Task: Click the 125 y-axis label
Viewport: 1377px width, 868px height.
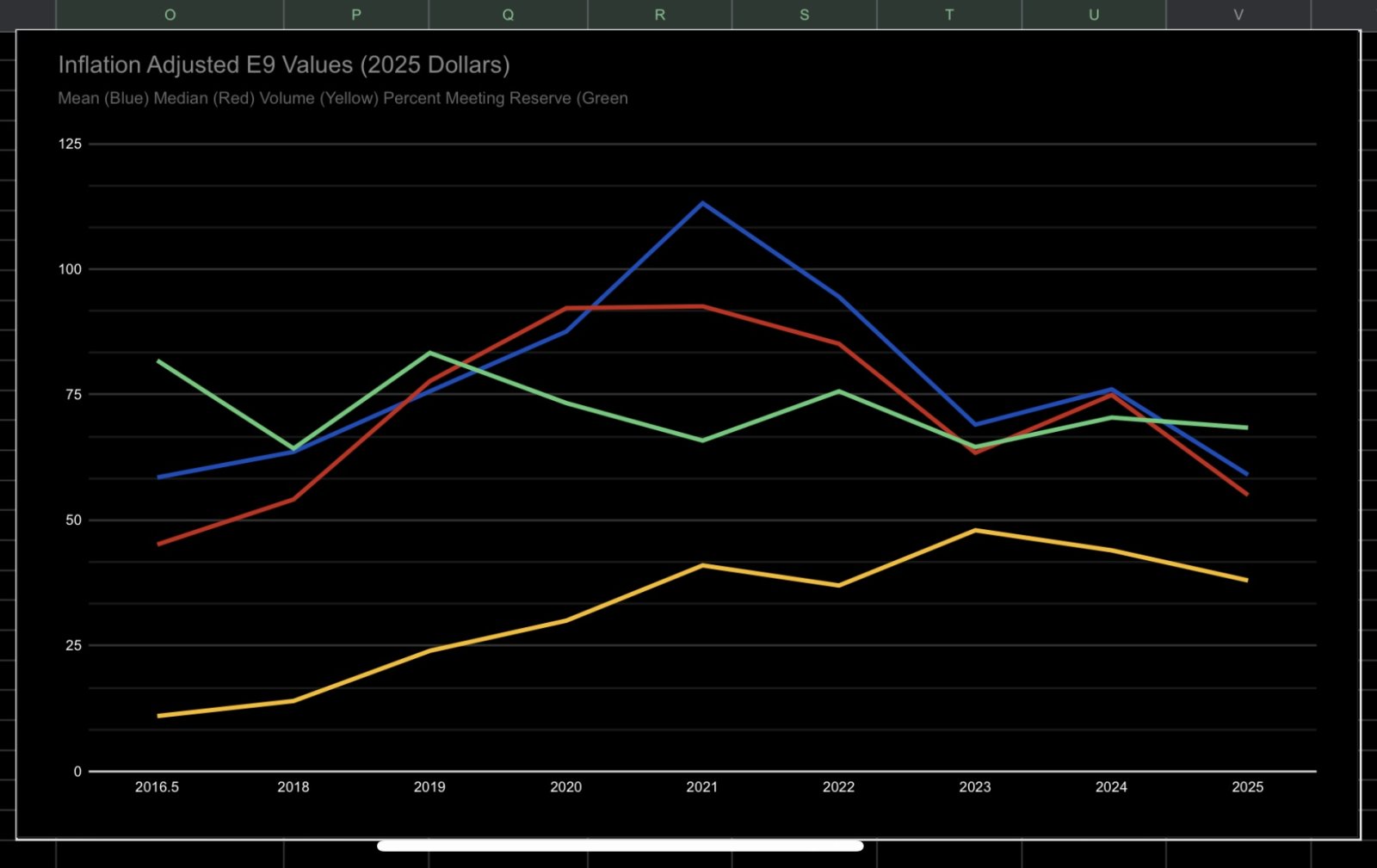Action: 70,145
